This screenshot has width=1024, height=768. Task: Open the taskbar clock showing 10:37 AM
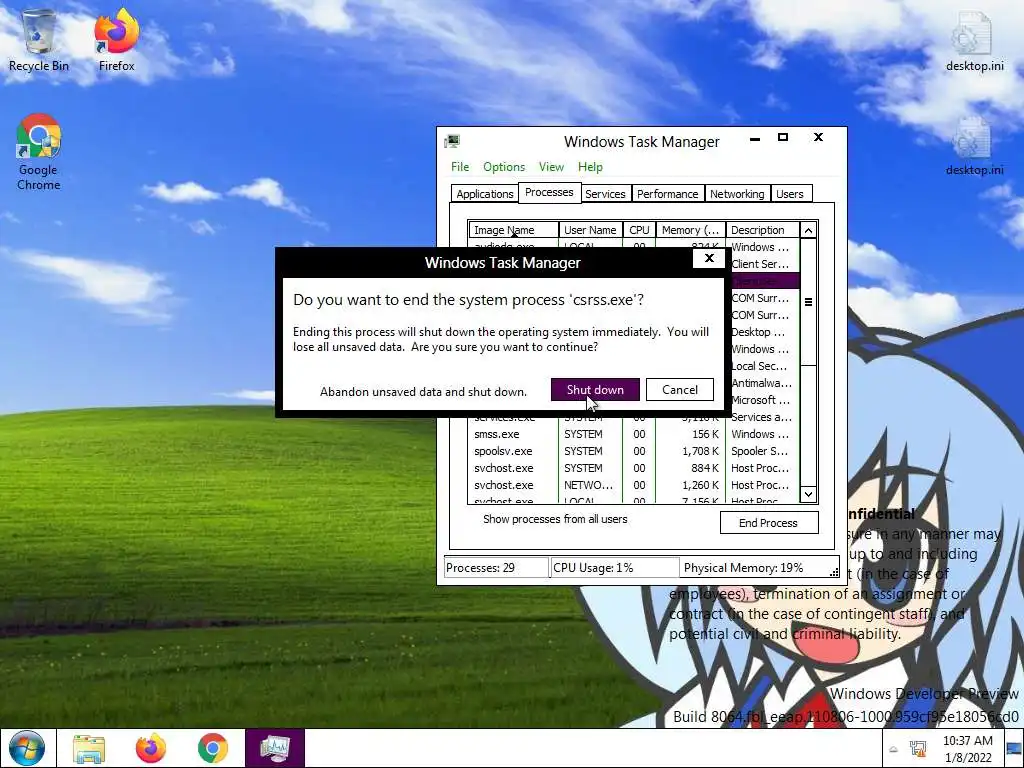point(968,748)
